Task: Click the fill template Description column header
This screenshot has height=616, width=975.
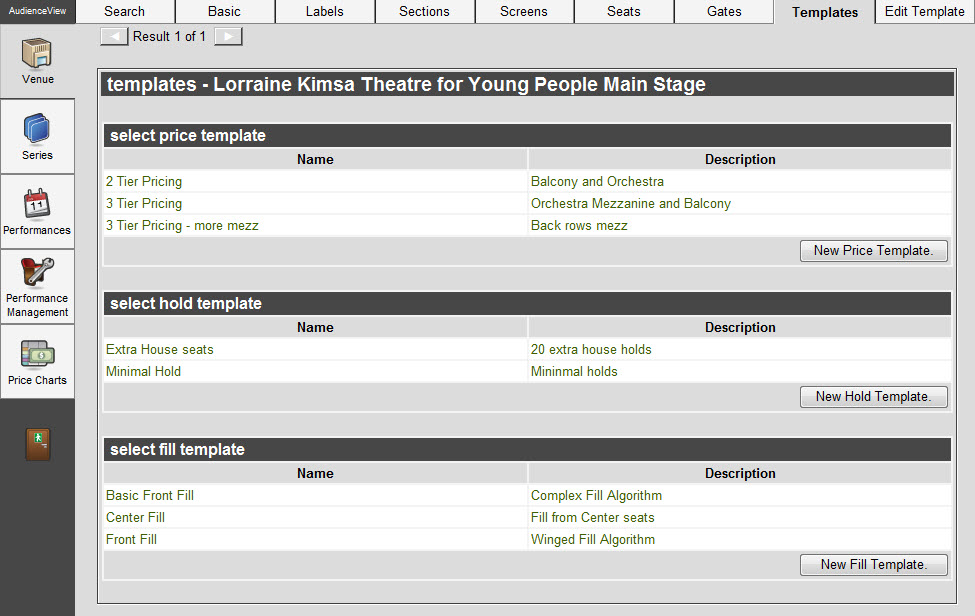Action: [x=740, y=473]
